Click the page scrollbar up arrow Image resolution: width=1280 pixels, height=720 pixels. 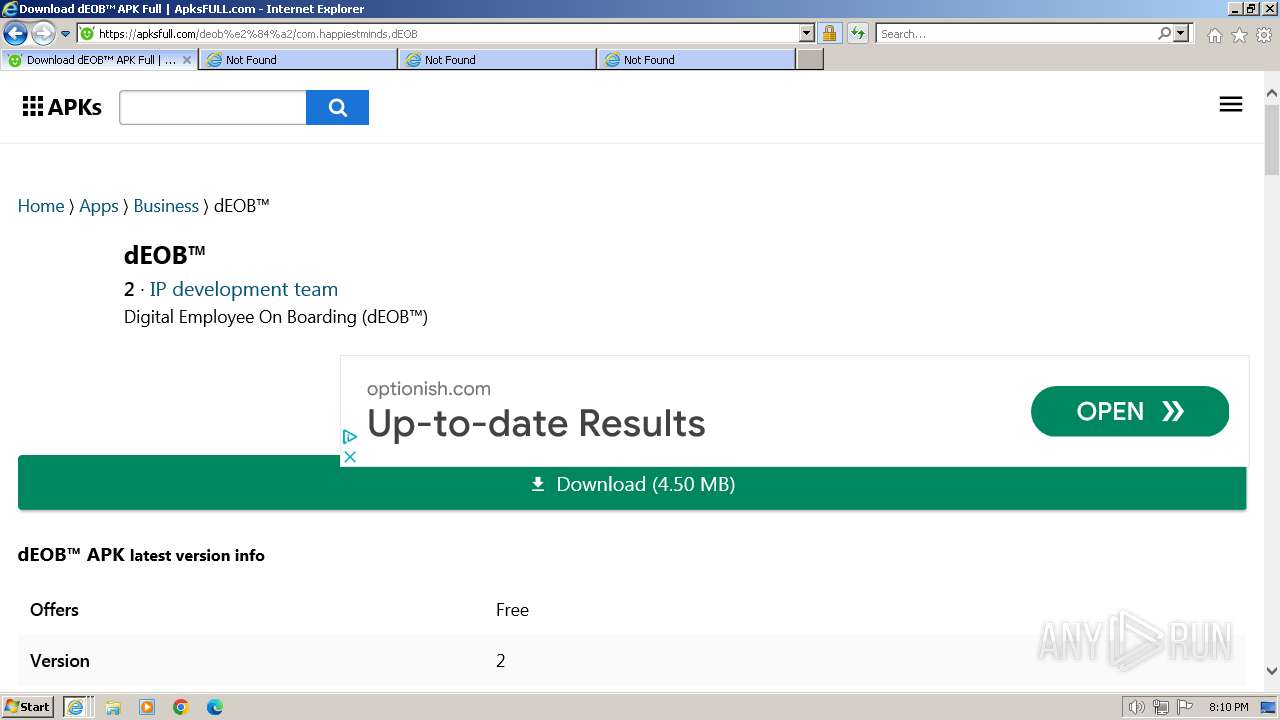[1272, 93]
